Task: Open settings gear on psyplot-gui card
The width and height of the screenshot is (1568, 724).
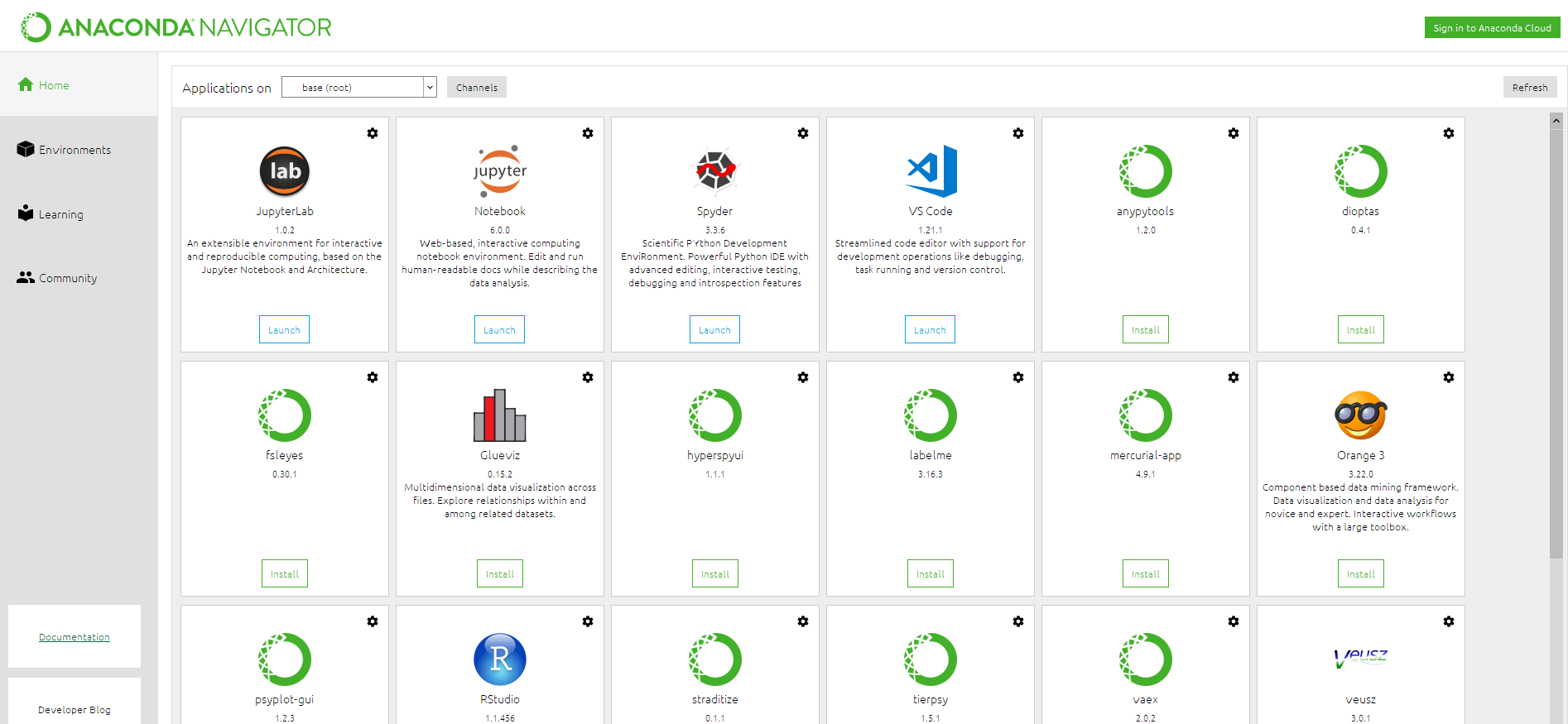Action: [373, 621]
